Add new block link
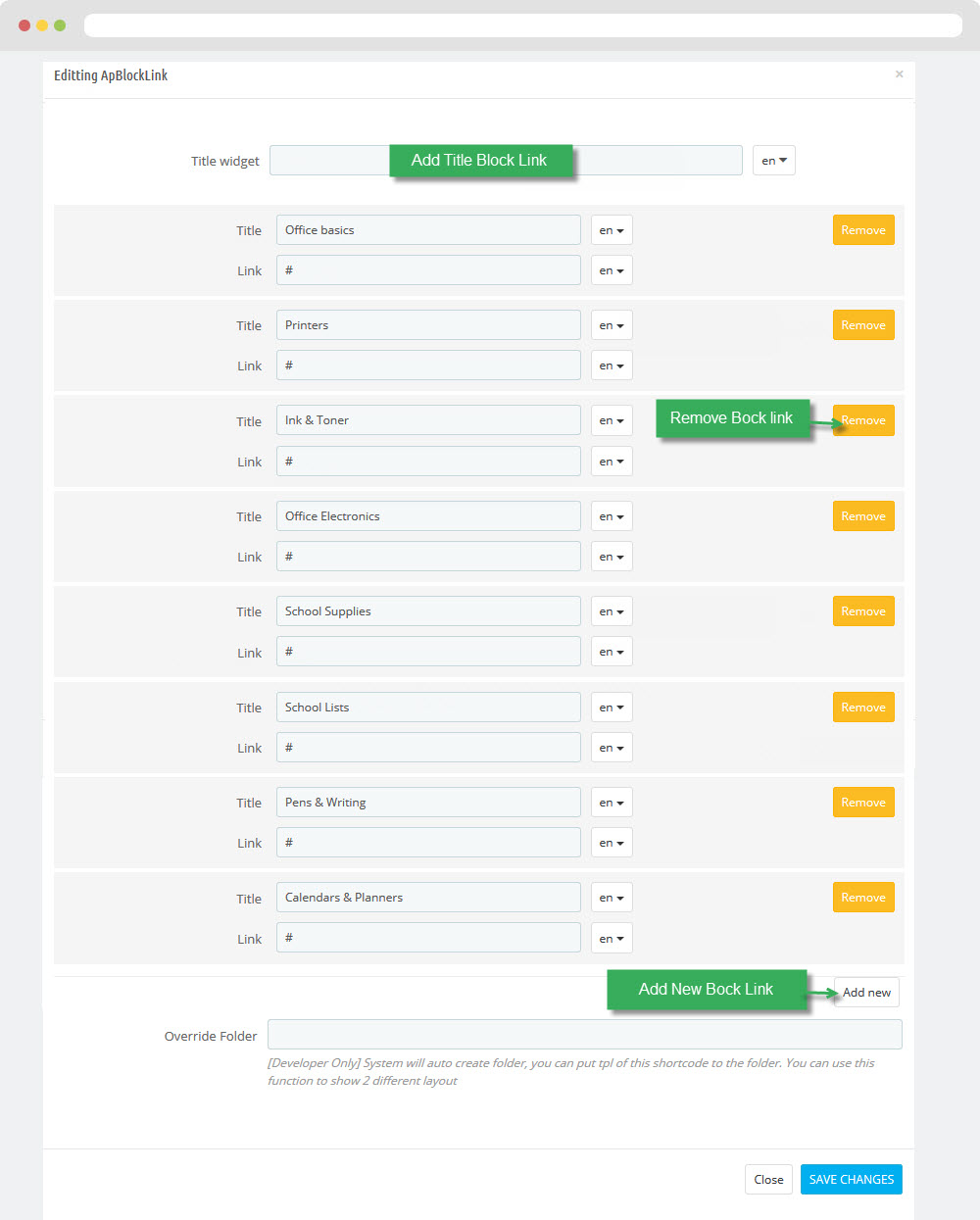Image resolution: width=980 pixels, height=1220 pixels. click(x=866, y=993)
